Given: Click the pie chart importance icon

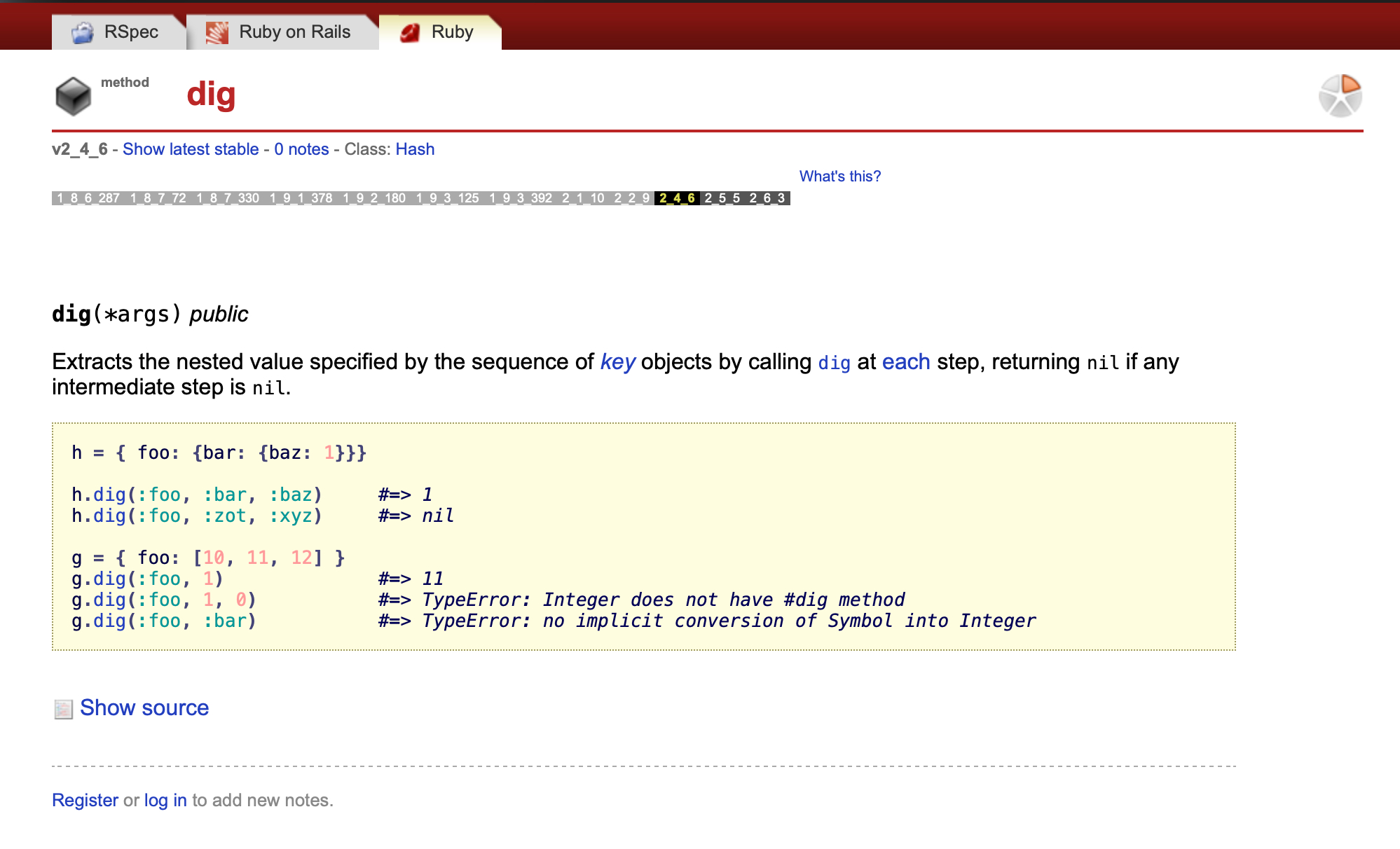Looking at the screenshot, I should (1340, 96).
